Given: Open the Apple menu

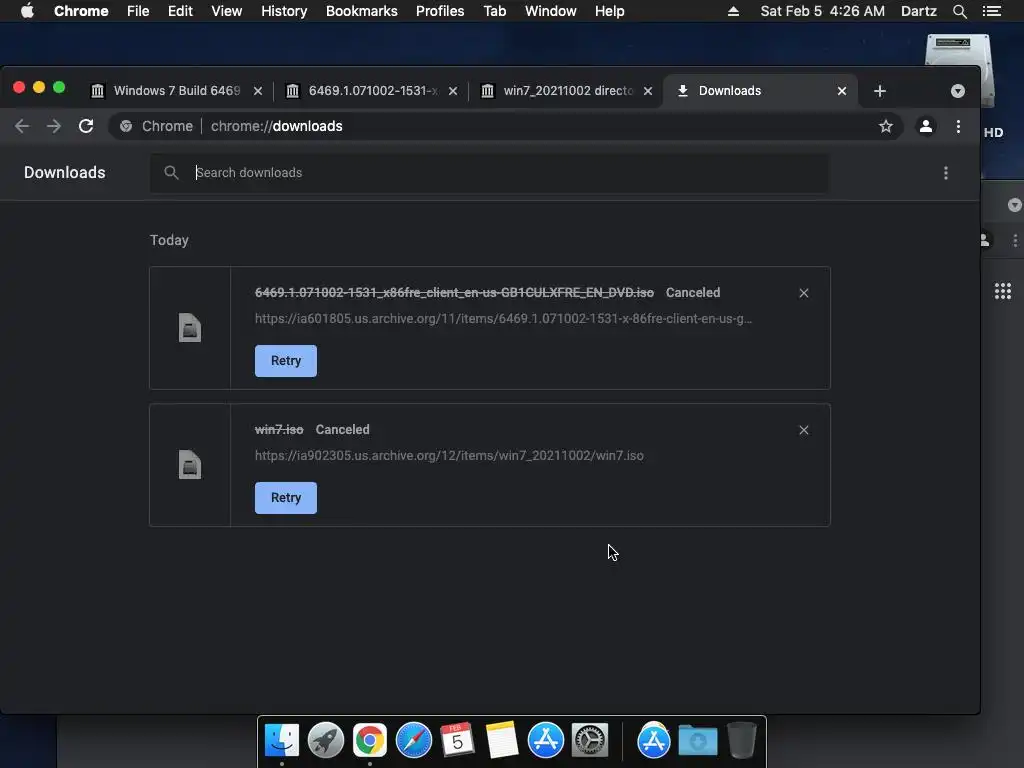Looking at the screenshot, I should tap(27, 11).
